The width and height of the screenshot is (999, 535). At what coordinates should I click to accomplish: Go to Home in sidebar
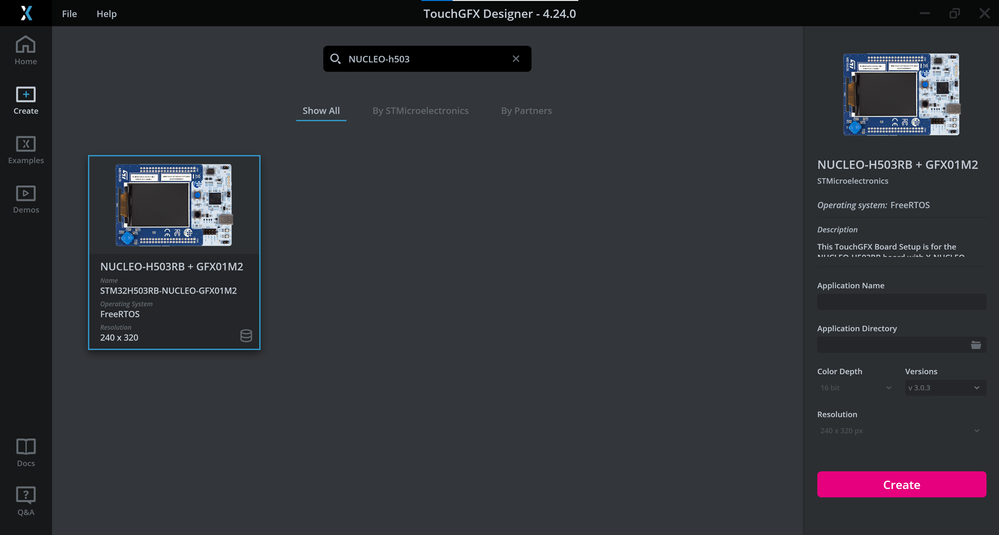coord(25,50)
